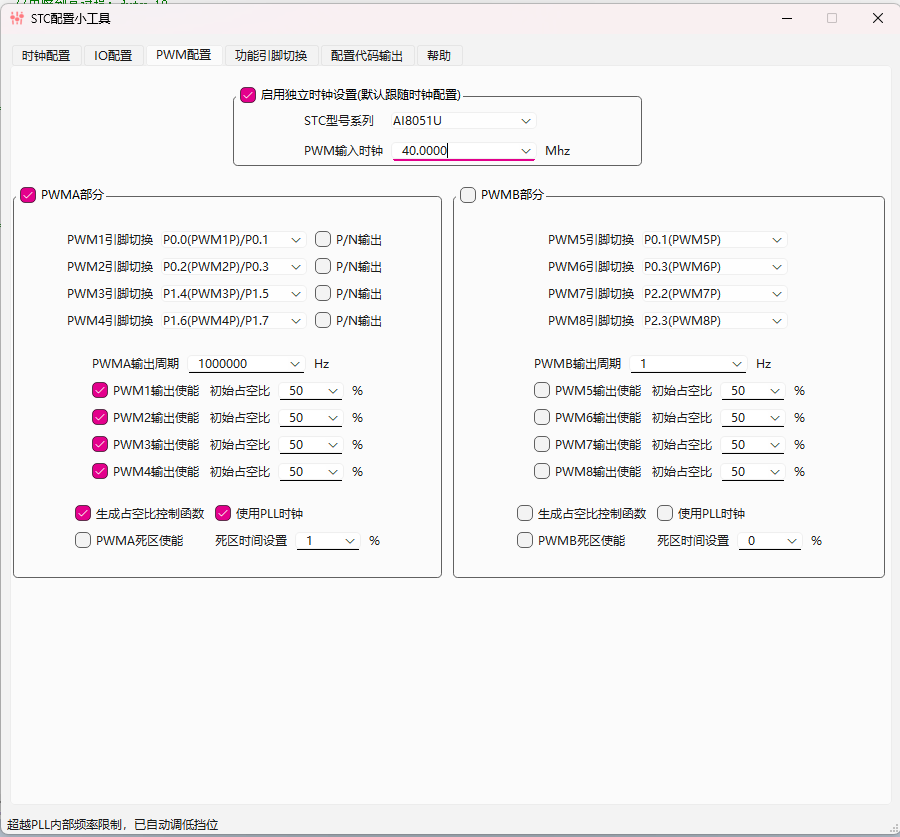Enable P/N输出 for PWM3
Screen dimensions: 900x837
point(323,293)
